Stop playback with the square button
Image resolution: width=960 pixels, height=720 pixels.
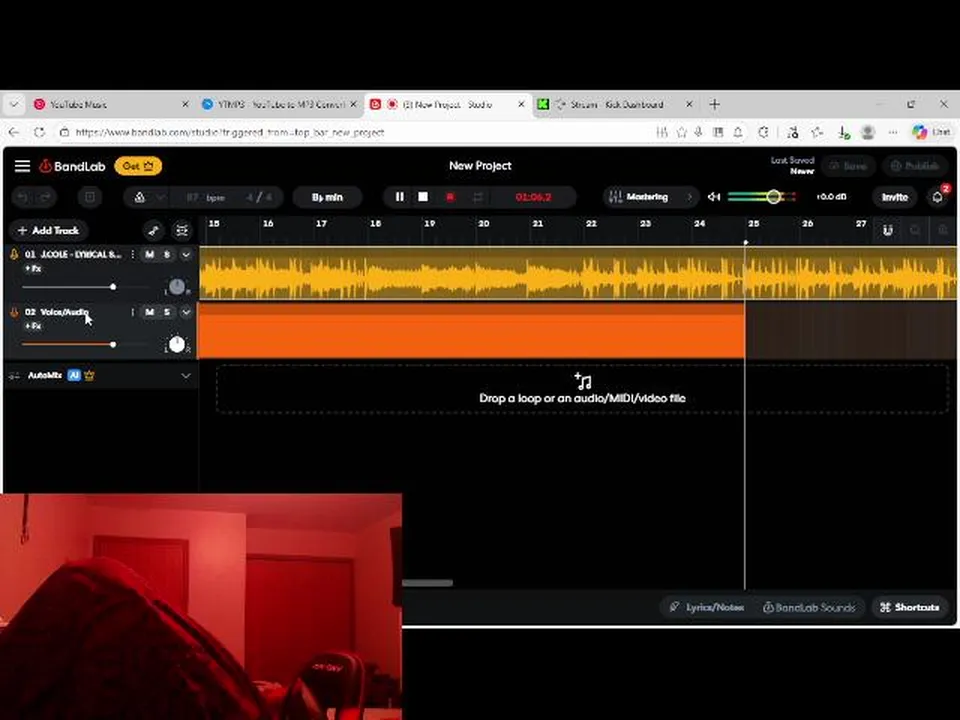tap(423, 197)
